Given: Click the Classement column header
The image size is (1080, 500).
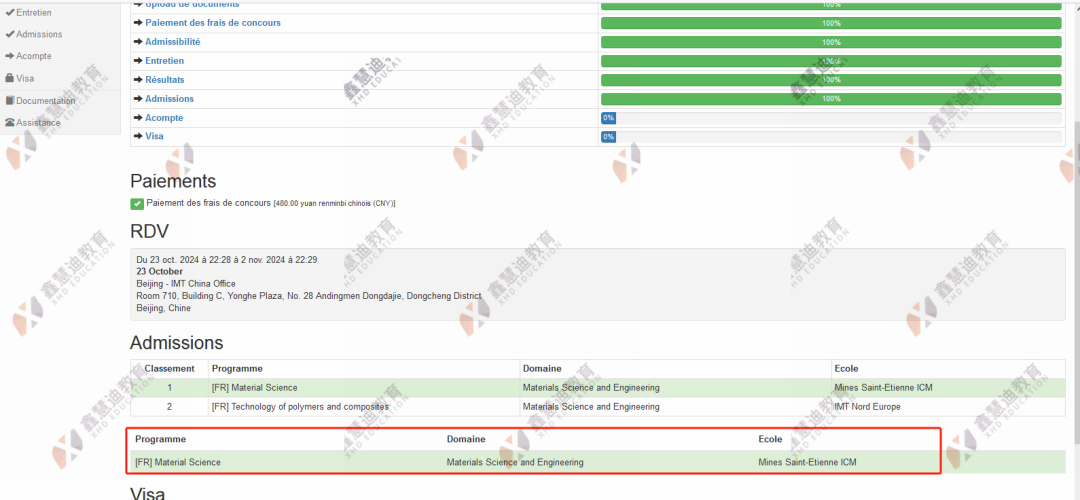Looking at the screenshot, I should coord(169,369).
